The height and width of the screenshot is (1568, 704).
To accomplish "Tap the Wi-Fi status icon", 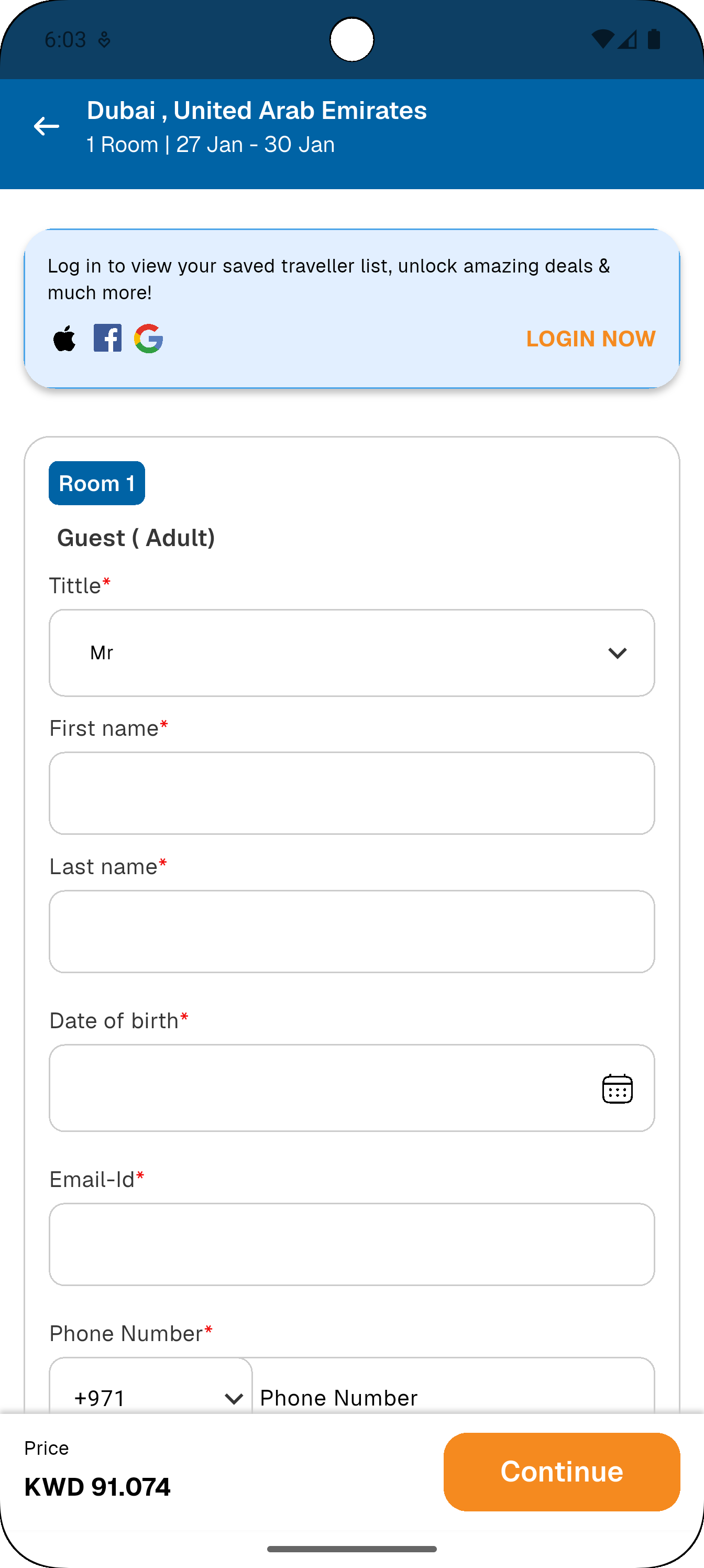I will tap(602, 39).
